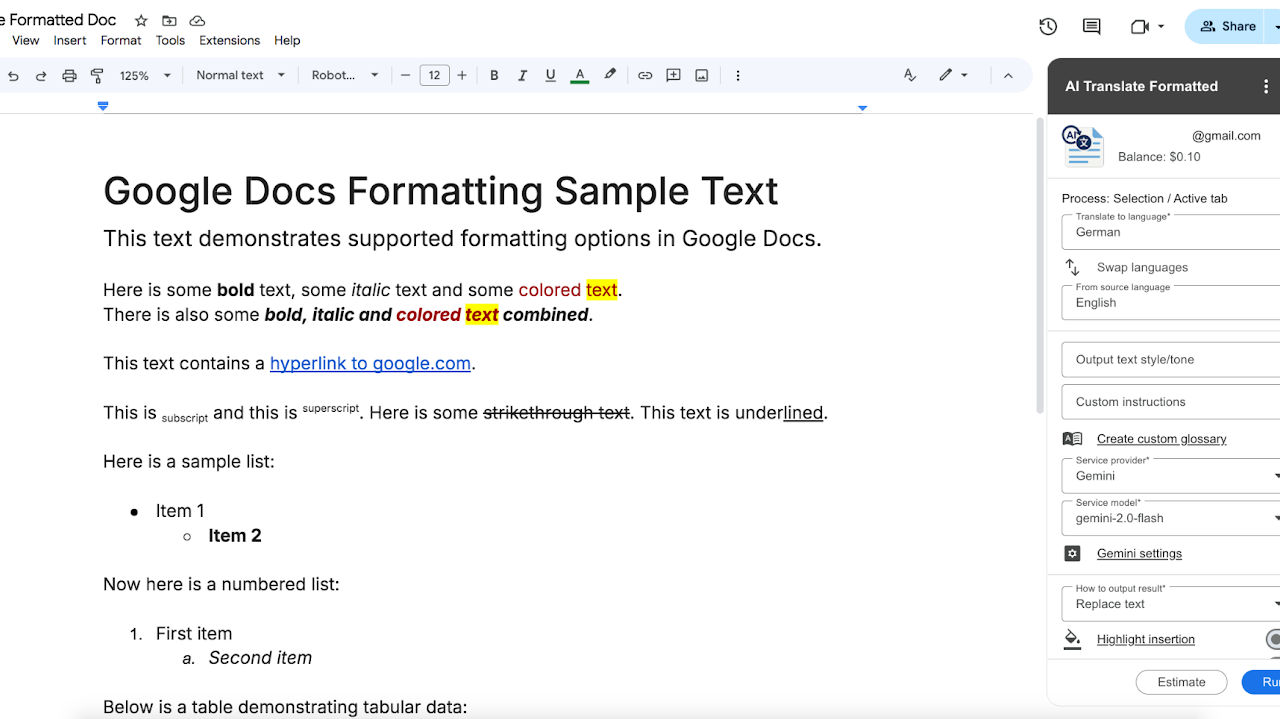Insert an image from toolbar

[x=702, y=76]
